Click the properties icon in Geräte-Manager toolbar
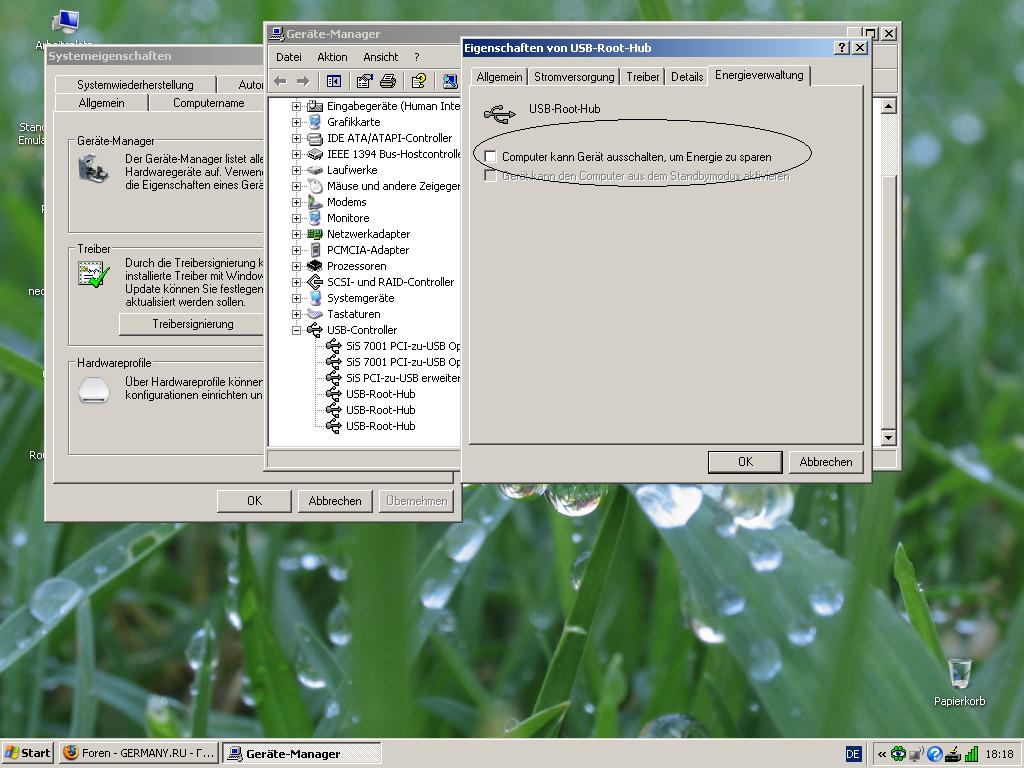Screen dimensions: 1024x768 365,81
